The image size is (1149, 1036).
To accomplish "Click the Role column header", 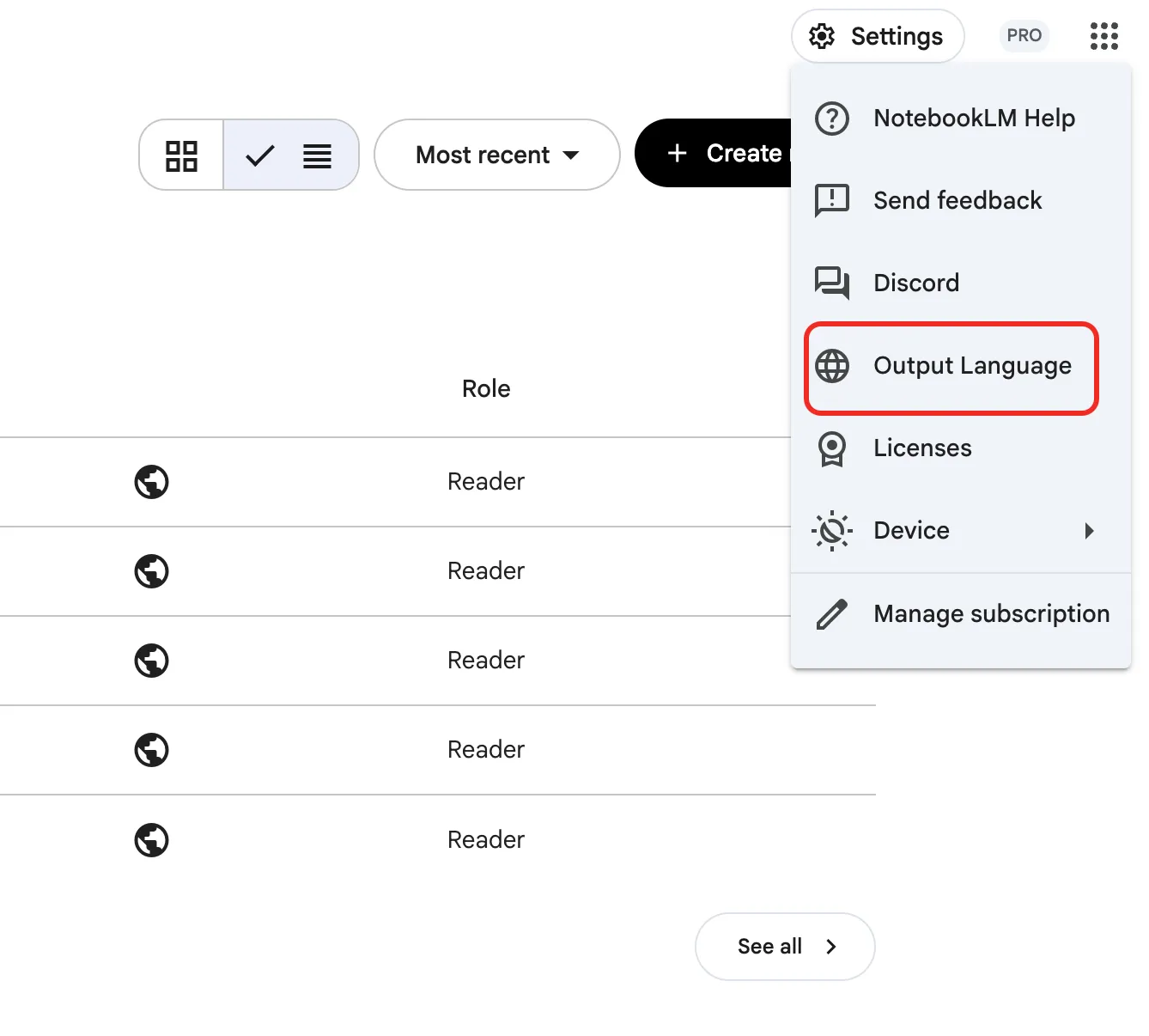I will coord(486,388).
